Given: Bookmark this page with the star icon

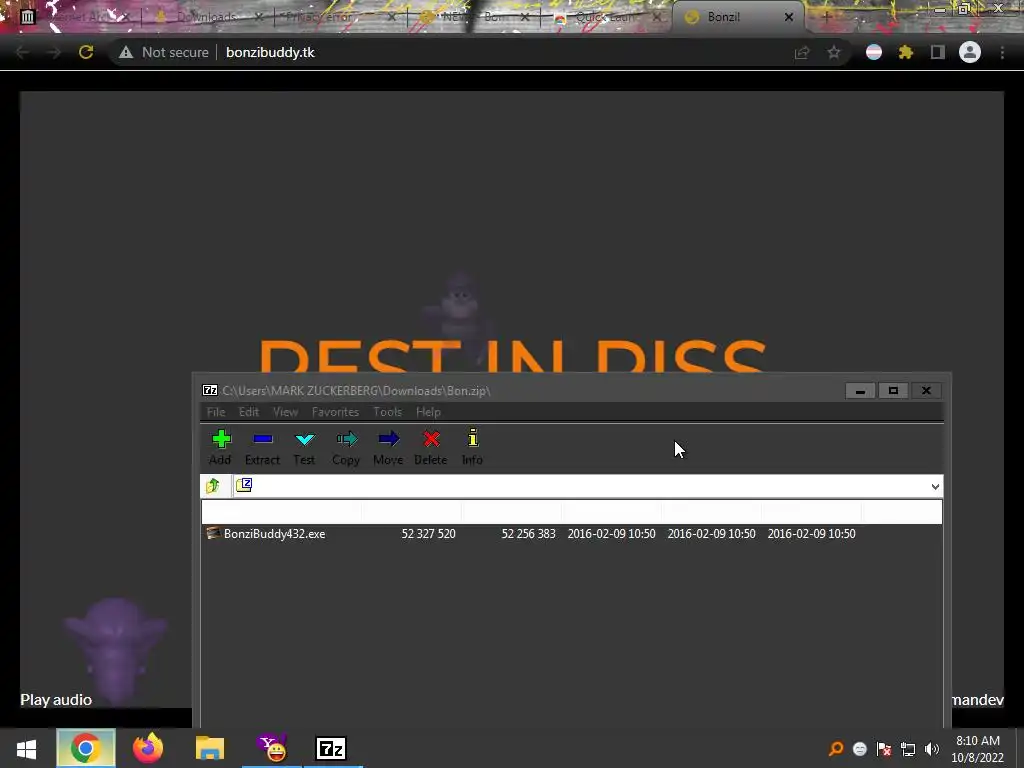Looking at the screenshot, I should click(x=834, y=52).
